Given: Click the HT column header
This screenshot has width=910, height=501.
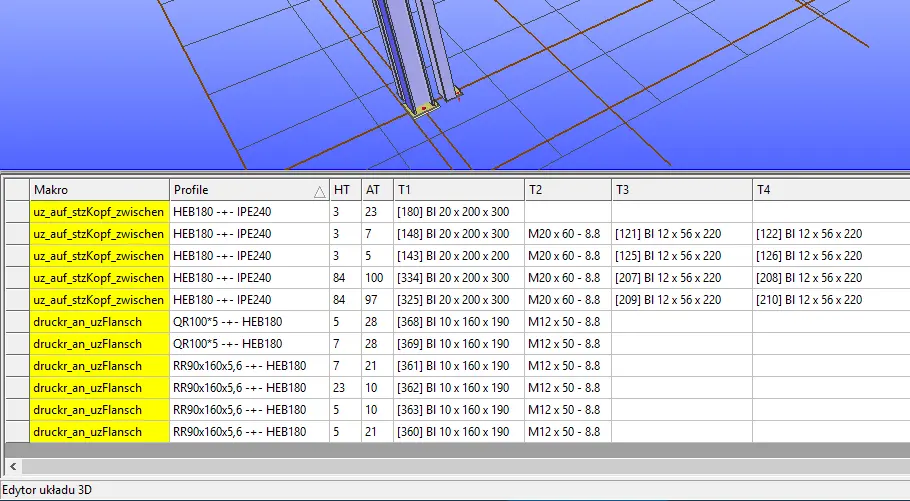Looking at the screenshot, I should (x=344, y=190).
